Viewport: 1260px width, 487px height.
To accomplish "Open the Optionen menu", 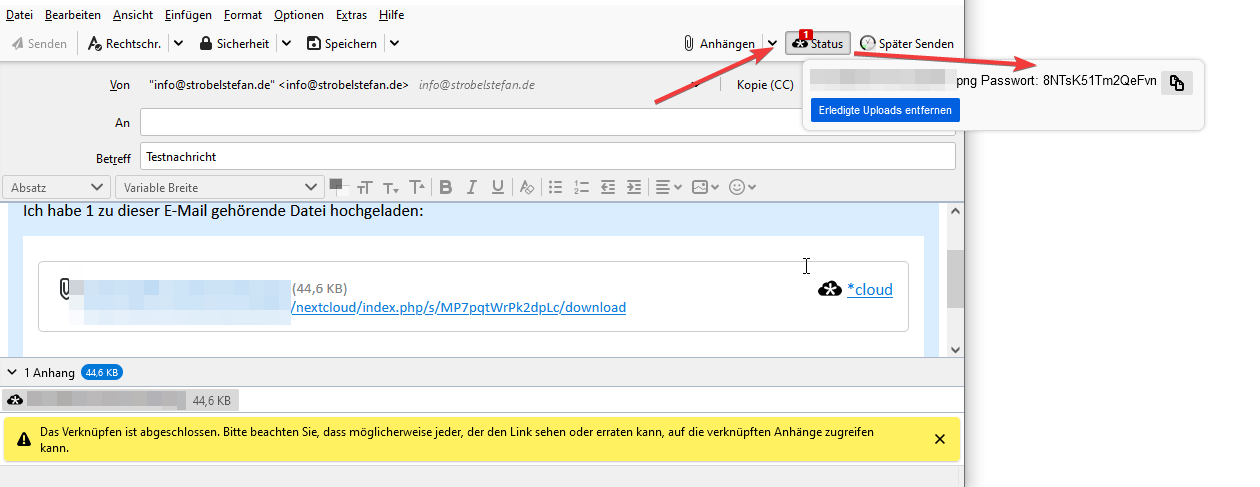I will coord(299,15).
